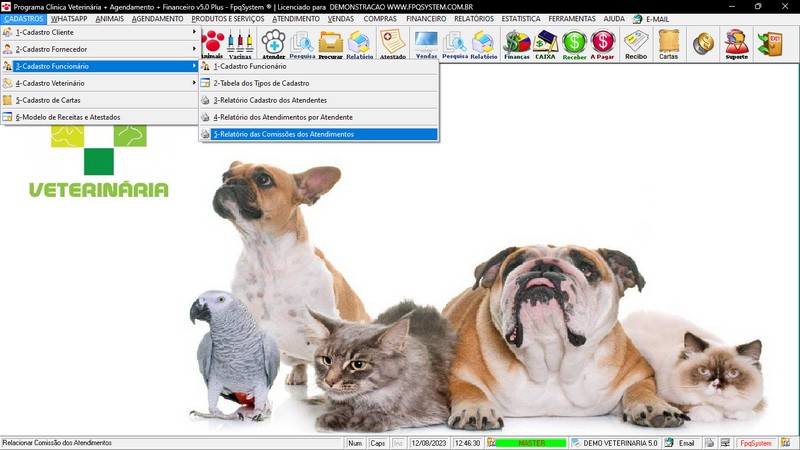Click the green Receber dollar icon
This screenshot has width=800, height=450.
(574, 44)
